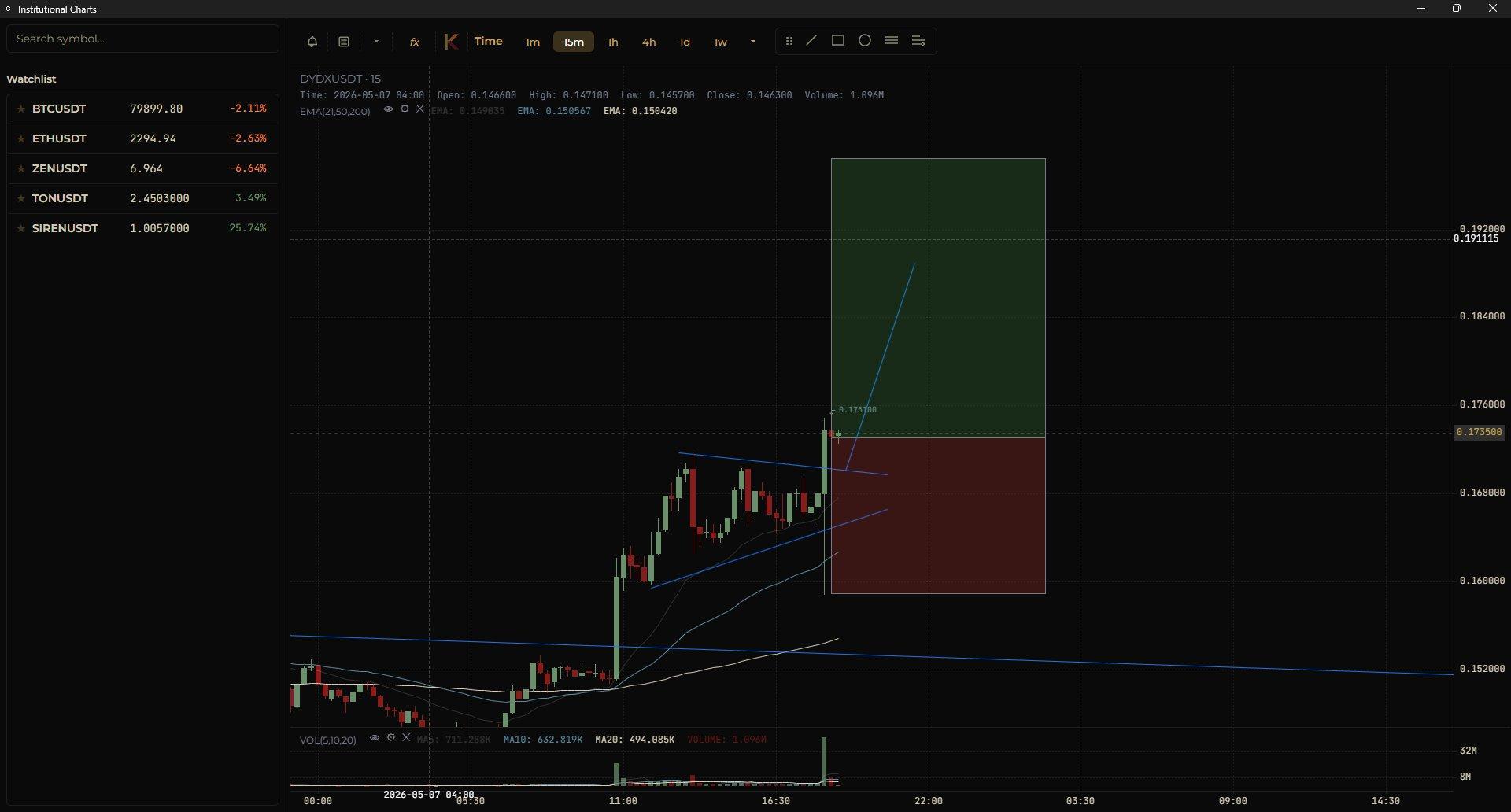The image size is (1511, 812).
Task: Open EMA indicator settings gear
Action: (405, 109)
